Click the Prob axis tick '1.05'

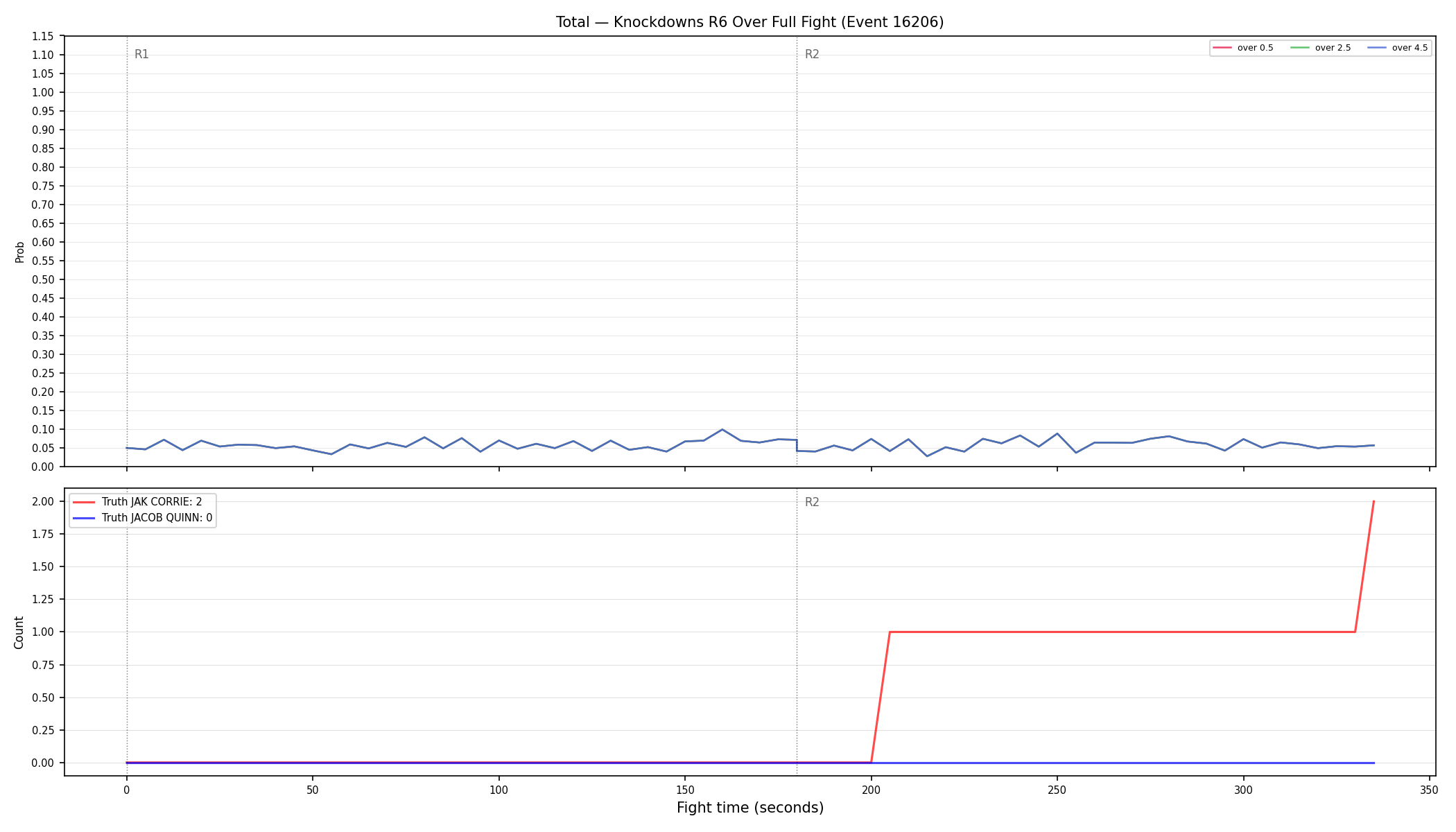pyautogui.click(x=43, y=74)
